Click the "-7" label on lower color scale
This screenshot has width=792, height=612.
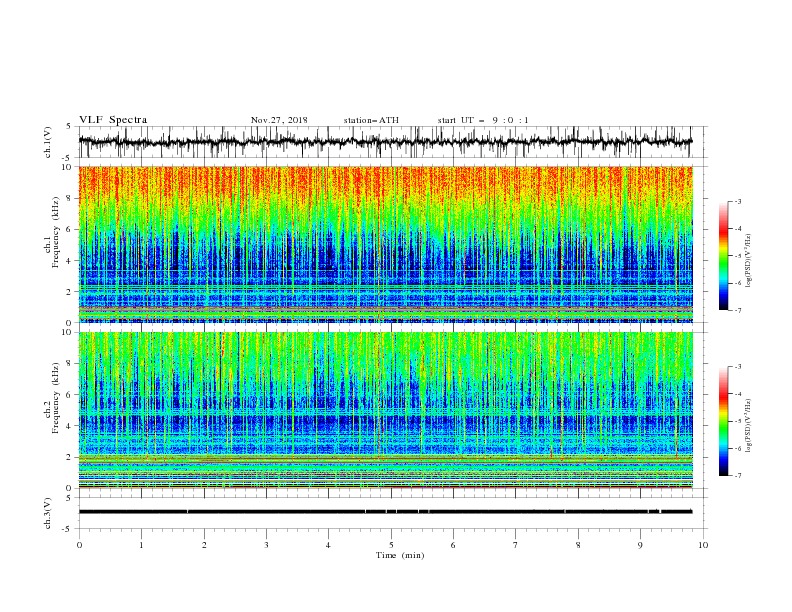[737, 475]
